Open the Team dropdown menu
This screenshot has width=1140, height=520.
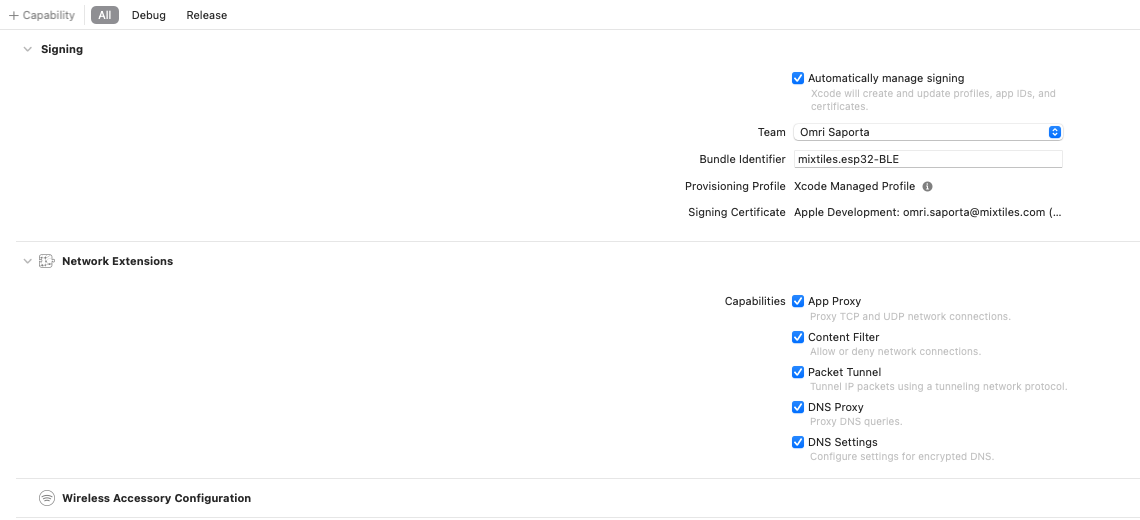(x=927, y=132)
